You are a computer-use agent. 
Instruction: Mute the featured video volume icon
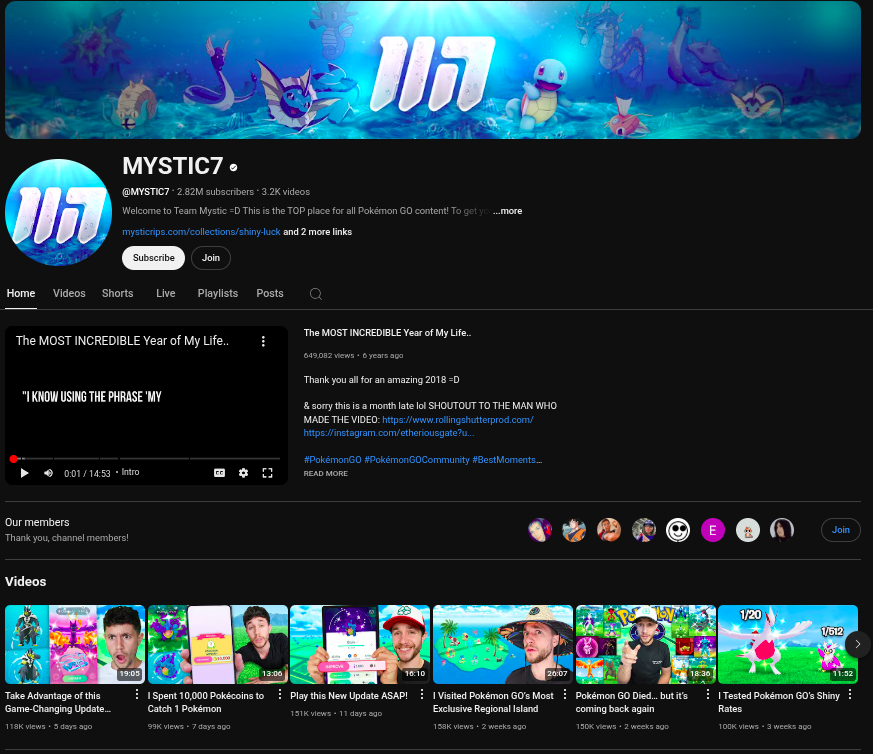[x=48, y=473]
